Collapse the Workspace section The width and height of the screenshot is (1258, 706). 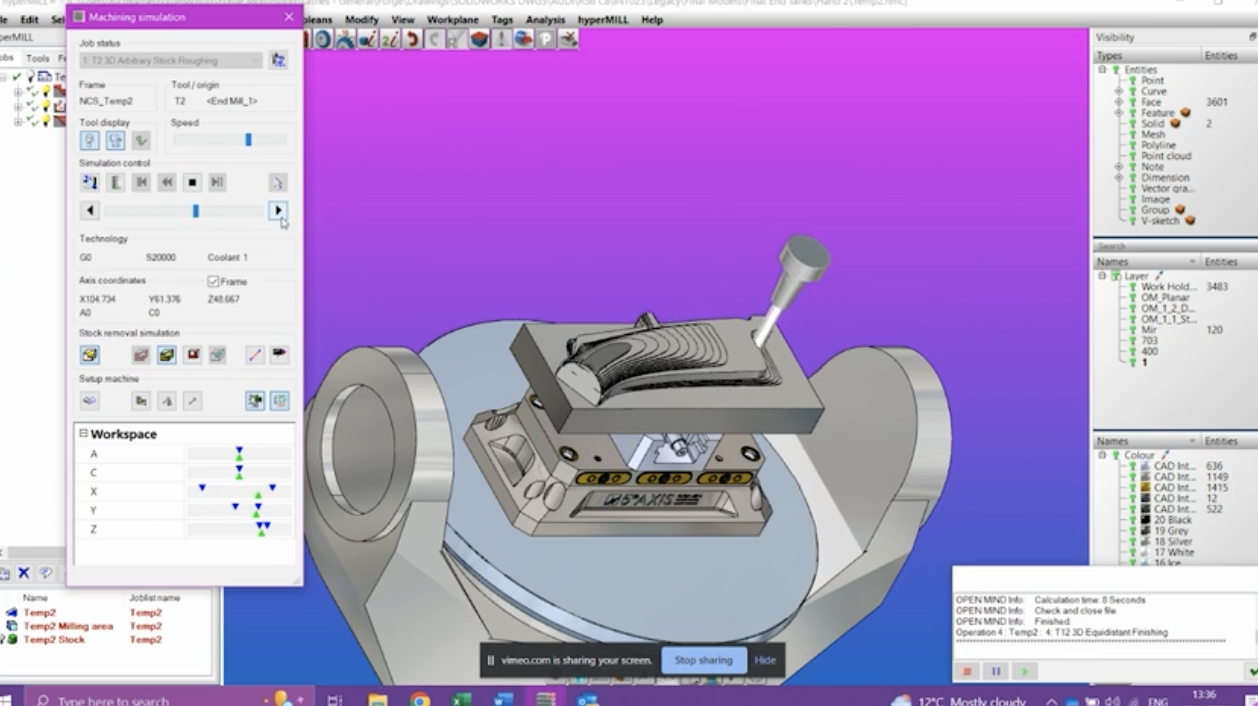[x=84, y=434]
